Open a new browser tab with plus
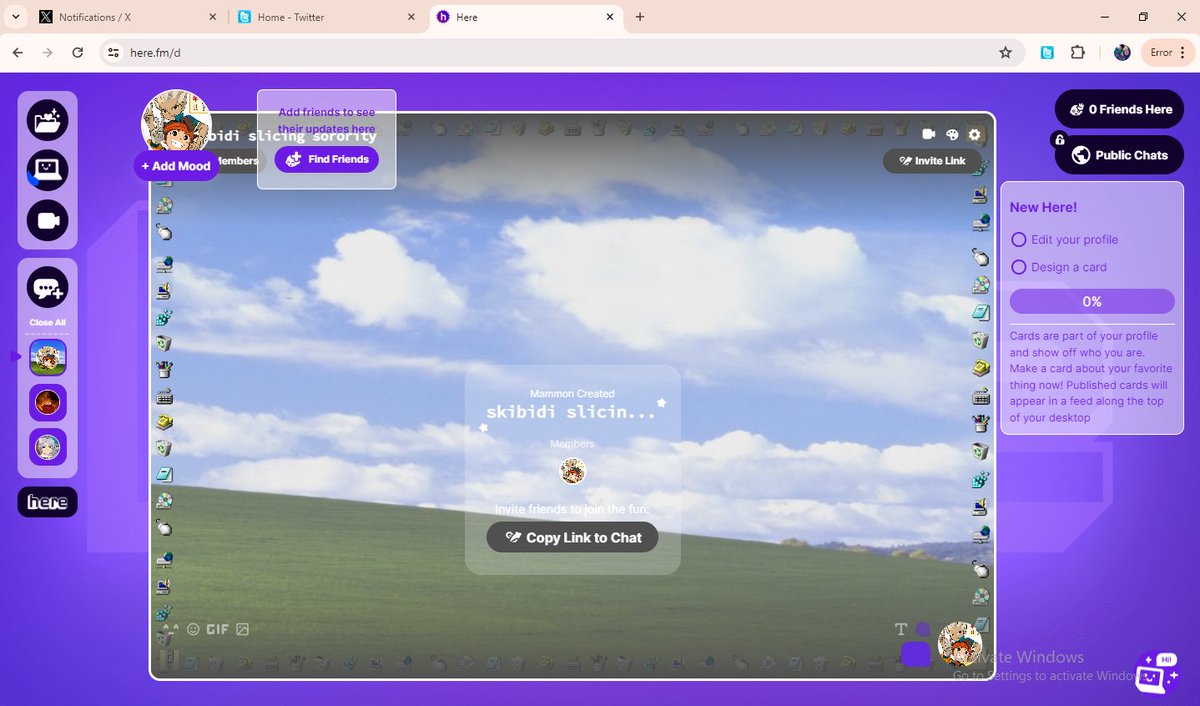Screen dimensions: 1200x706 pos(640,17)
